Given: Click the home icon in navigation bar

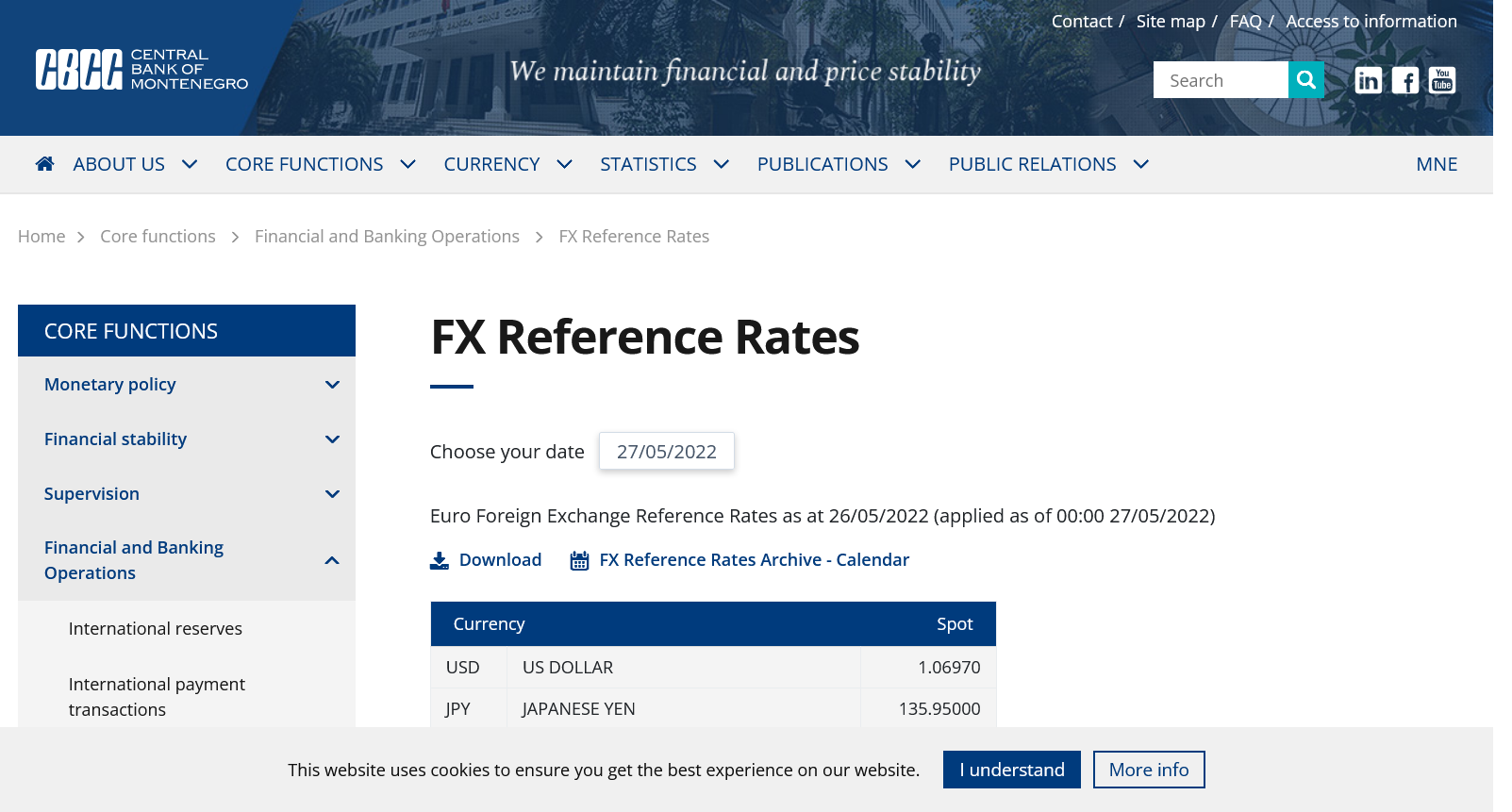Looking at the screenshot, I should tap(44, 164).
